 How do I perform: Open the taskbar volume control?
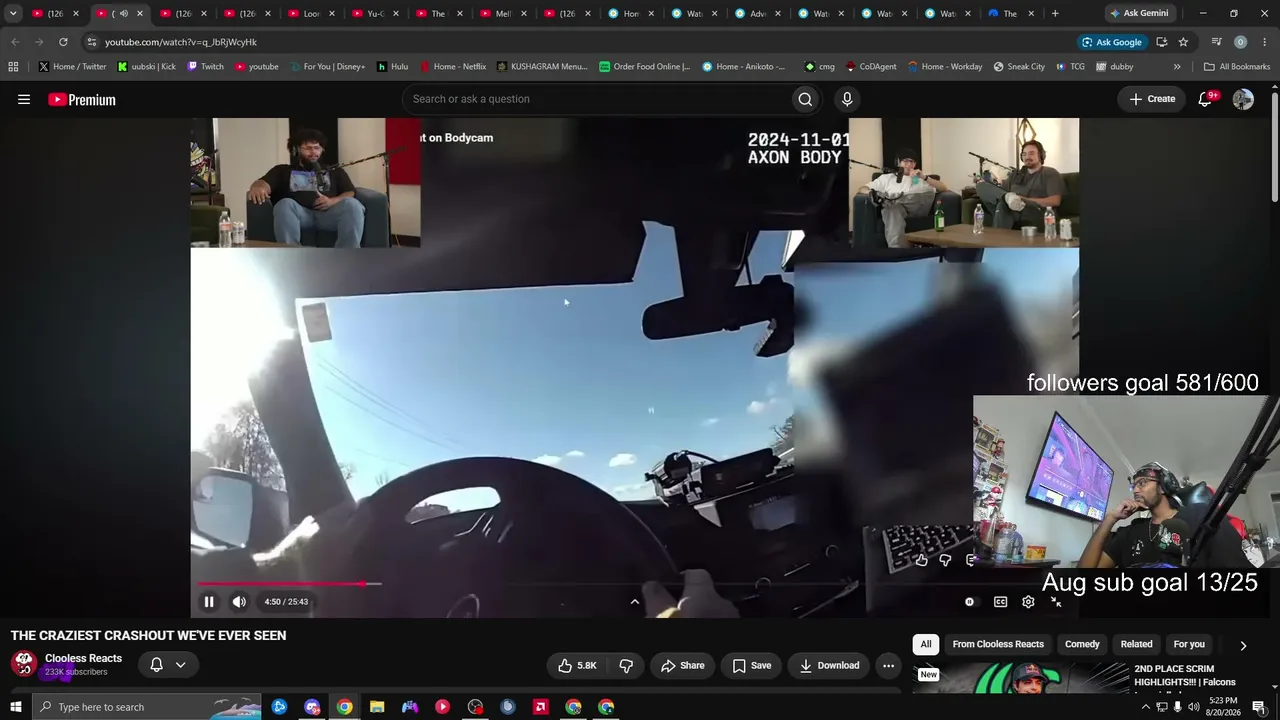(x=1193, y=707)
